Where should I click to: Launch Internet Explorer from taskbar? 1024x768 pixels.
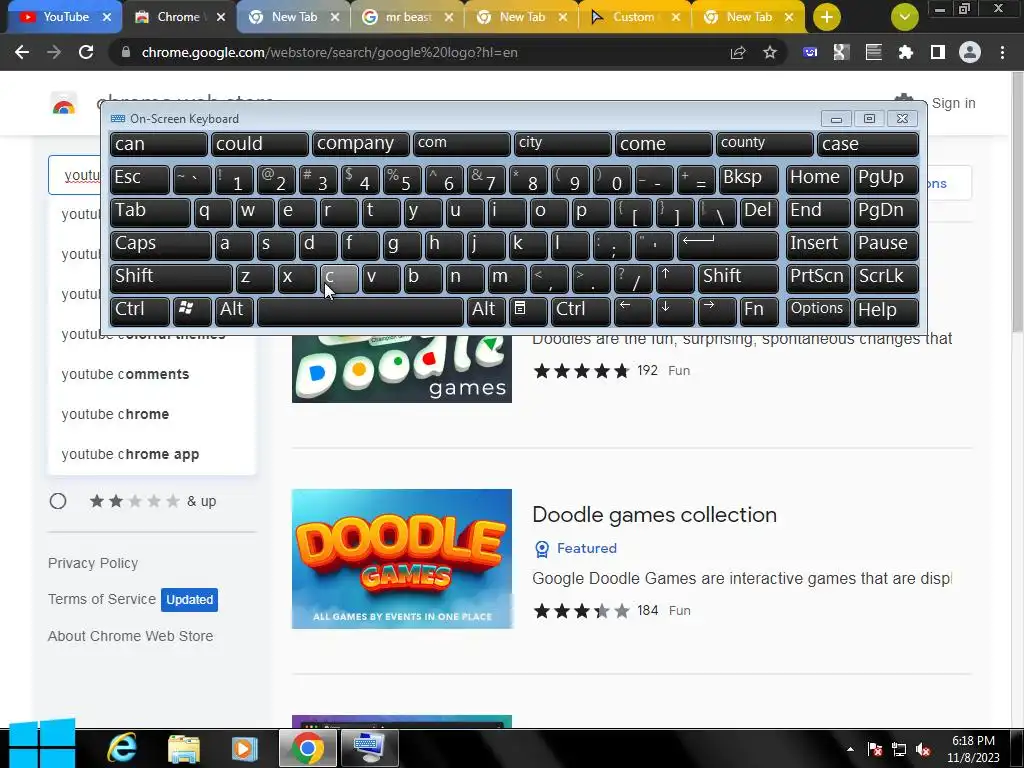tap(121, 748)
